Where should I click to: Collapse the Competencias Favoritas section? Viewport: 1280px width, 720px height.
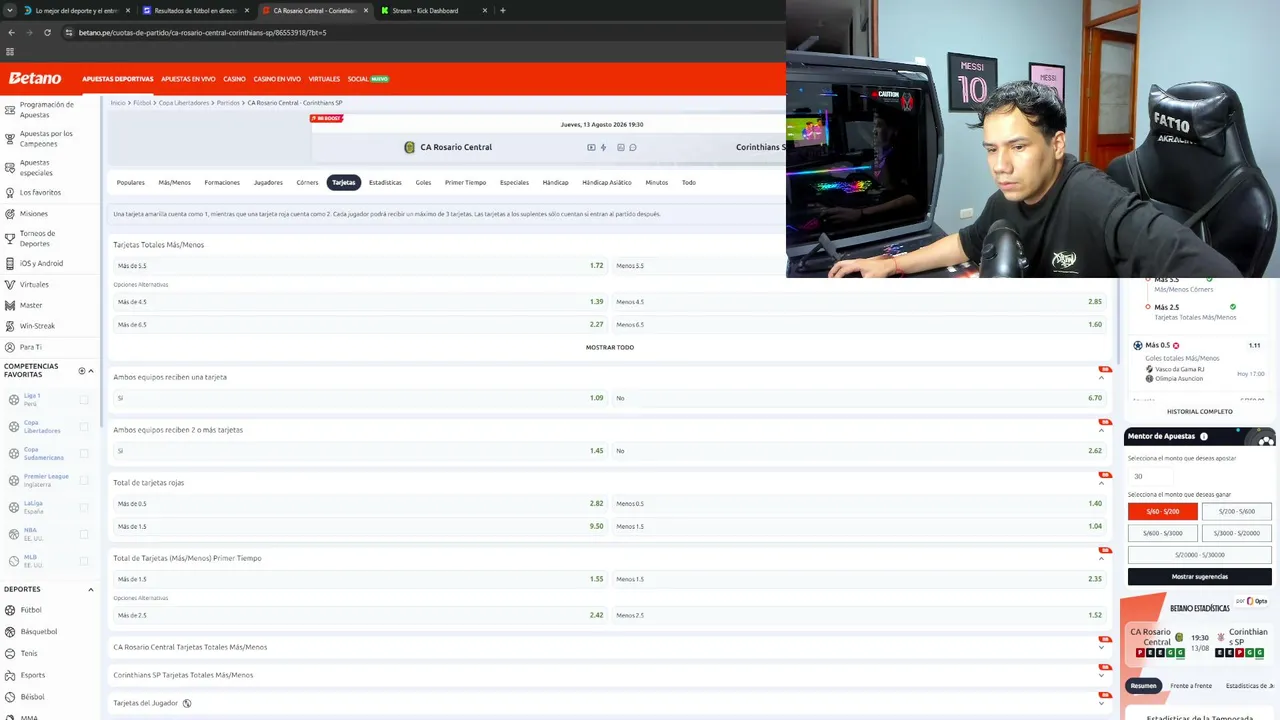coord(91,371)
